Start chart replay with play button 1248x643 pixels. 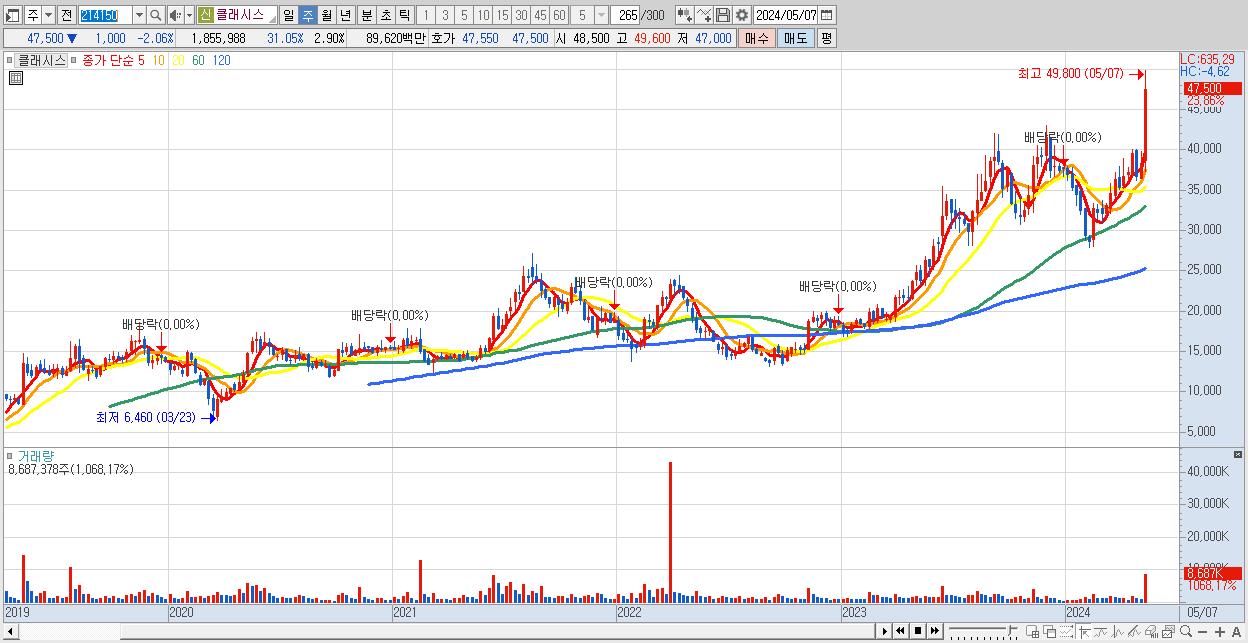point(884,631)
